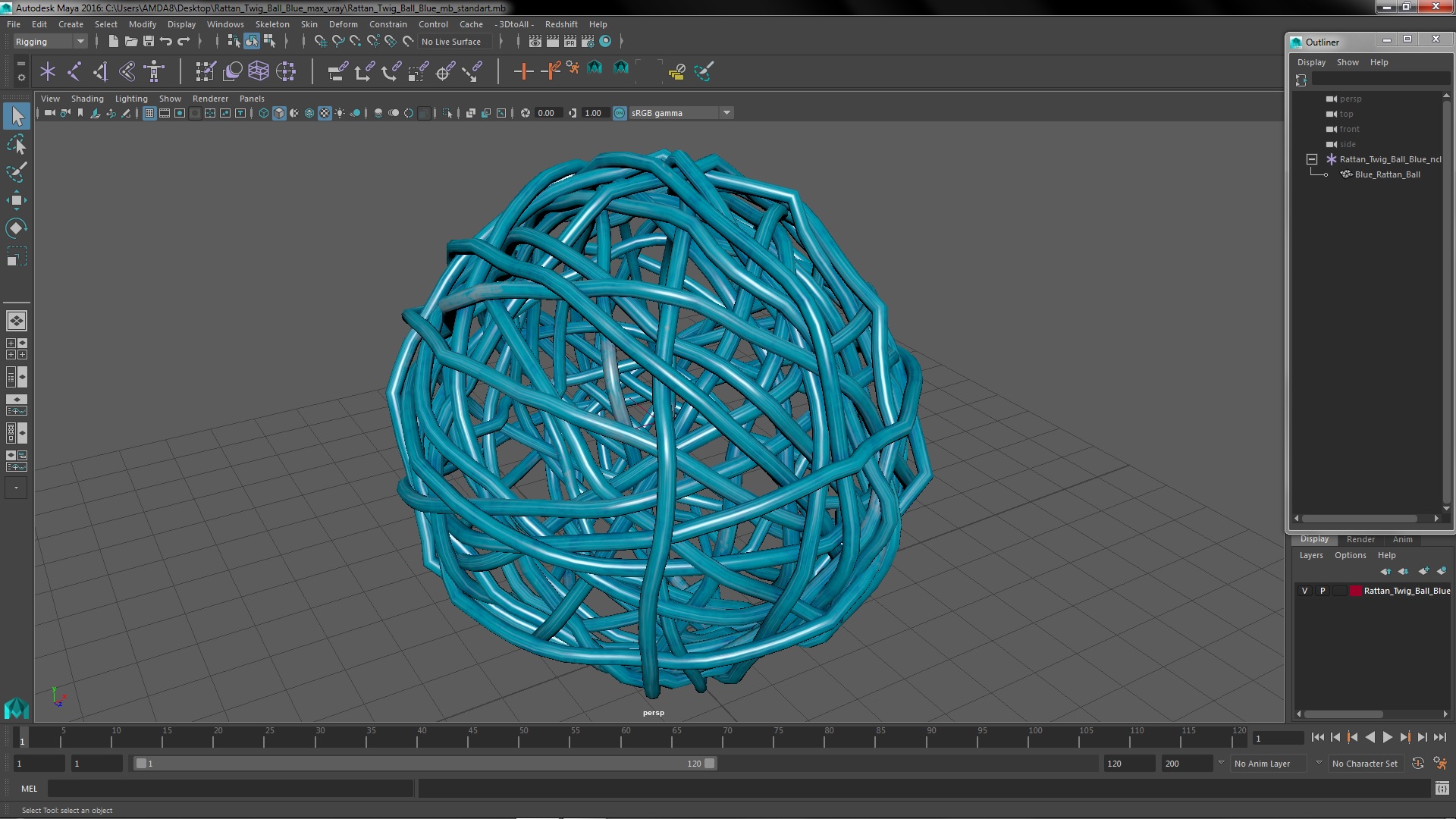Click frame 60 on the timeline
Viewport: 1456px width, 819px height.
coord(626,738)
